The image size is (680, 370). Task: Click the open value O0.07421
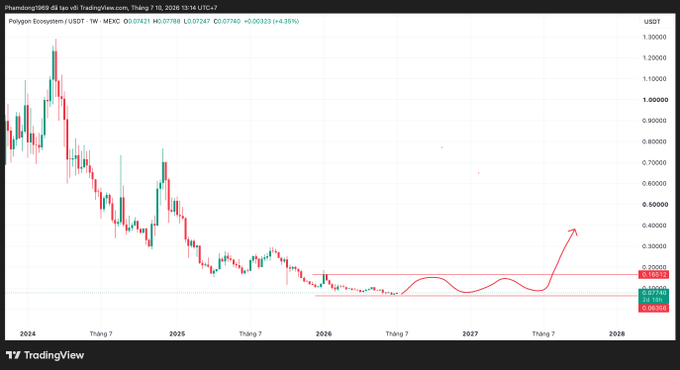point(137,21)
